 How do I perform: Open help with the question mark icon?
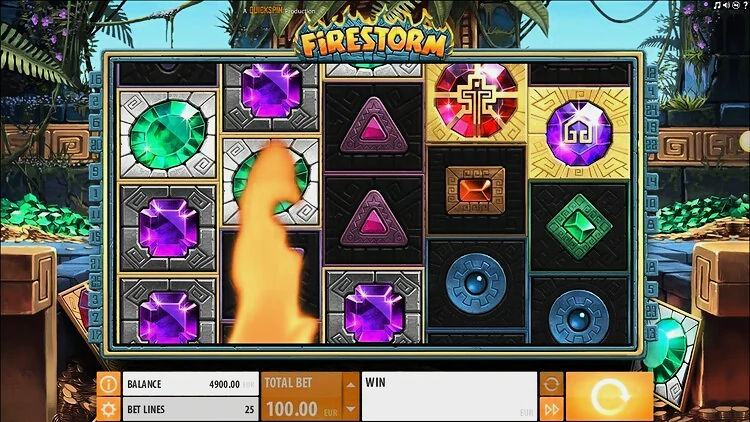tap(746, 5)
